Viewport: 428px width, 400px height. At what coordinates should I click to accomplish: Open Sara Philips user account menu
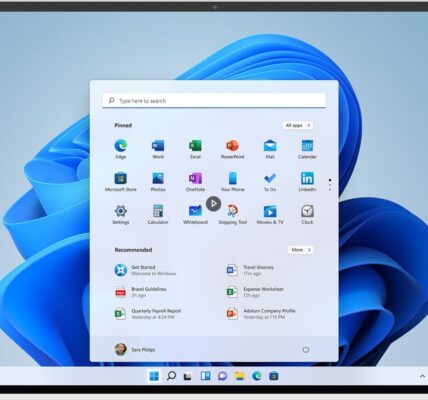(x=135, y=349)
